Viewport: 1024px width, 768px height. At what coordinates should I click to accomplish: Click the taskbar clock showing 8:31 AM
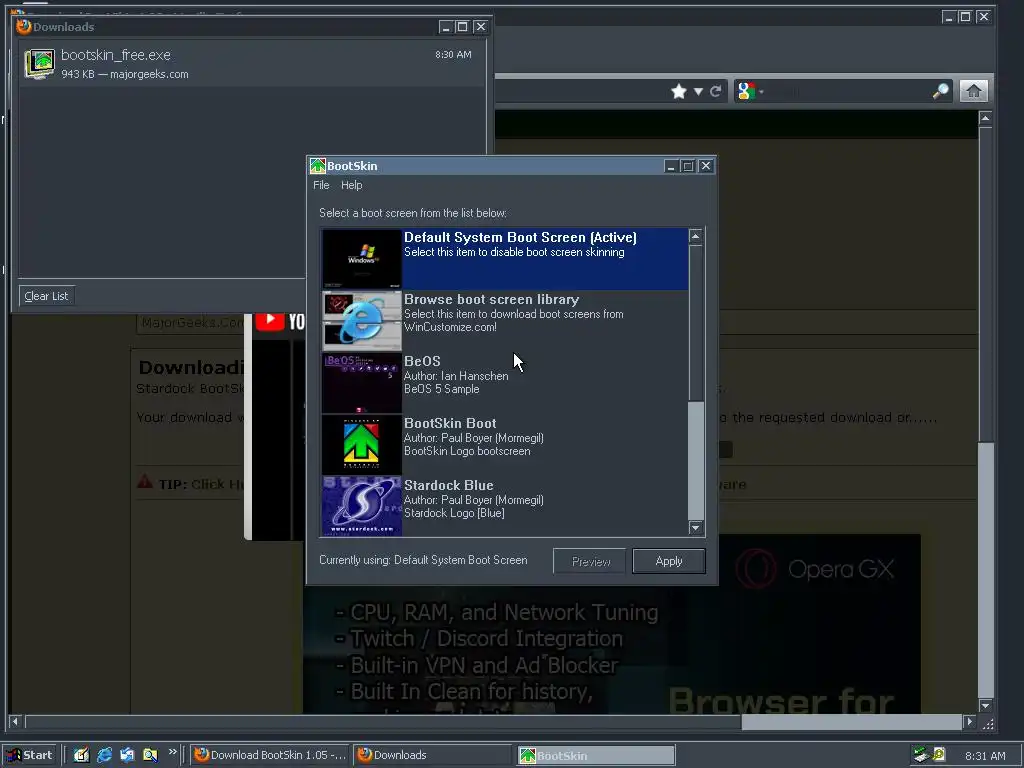point(985,756)
